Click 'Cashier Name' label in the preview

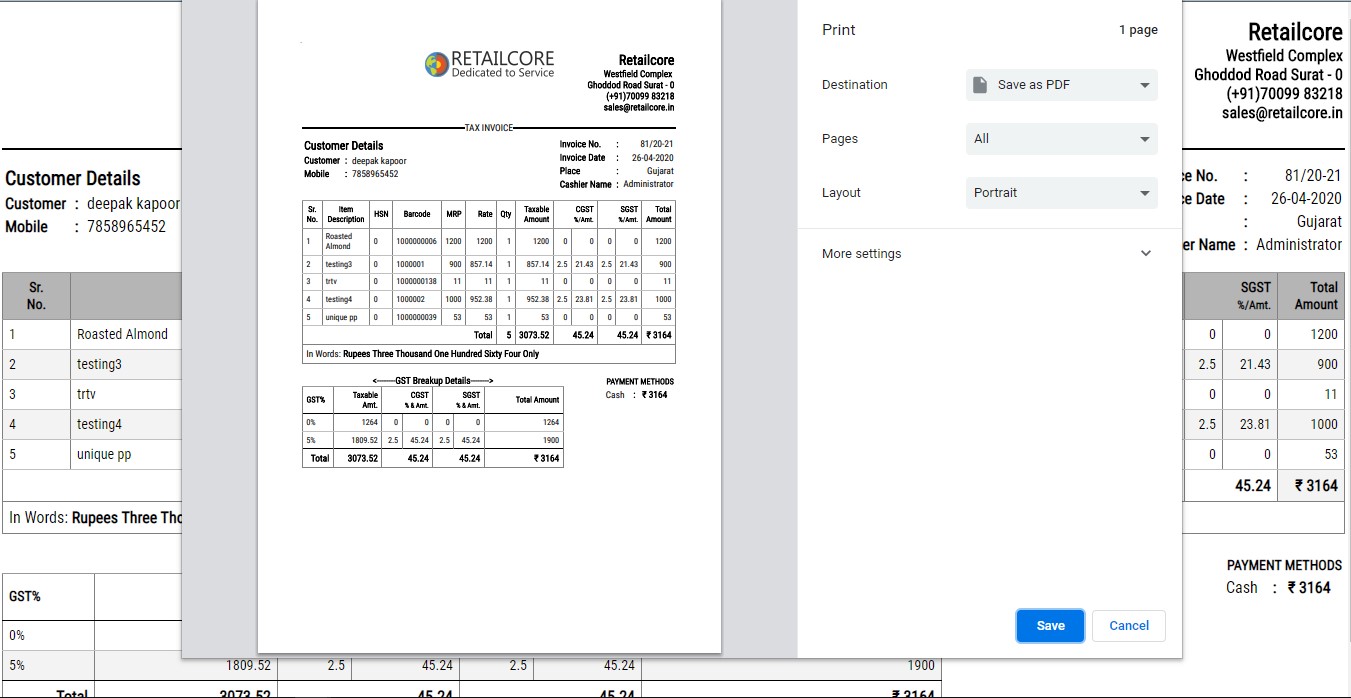[586, 184]
